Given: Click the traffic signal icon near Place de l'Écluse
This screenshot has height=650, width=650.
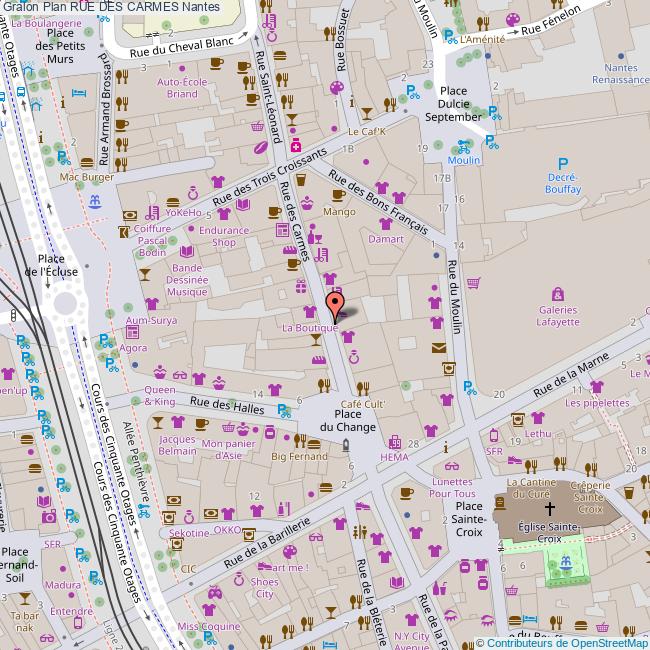Looking at the screenshot, I should (13, 315).
